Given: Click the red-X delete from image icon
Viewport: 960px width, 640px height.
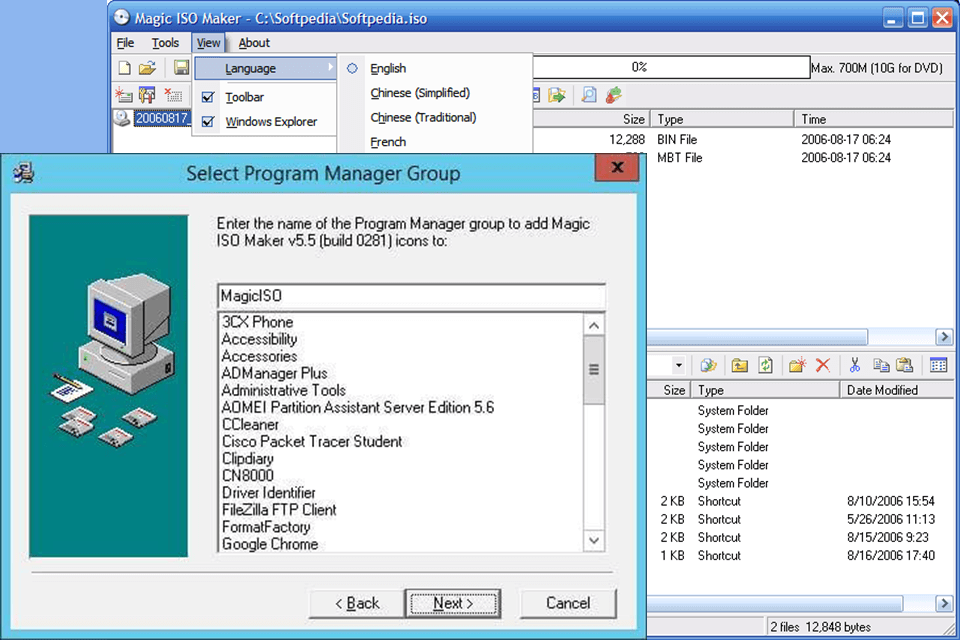Looking at the screenshot, I should click(x=173, y=95).
